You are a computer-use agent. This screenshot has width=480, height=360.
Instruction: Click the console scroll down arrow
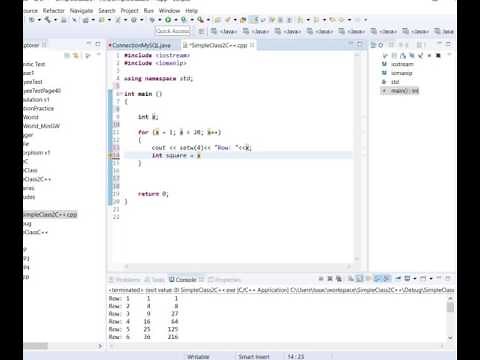pyautogui.click(x=450, y=337)
